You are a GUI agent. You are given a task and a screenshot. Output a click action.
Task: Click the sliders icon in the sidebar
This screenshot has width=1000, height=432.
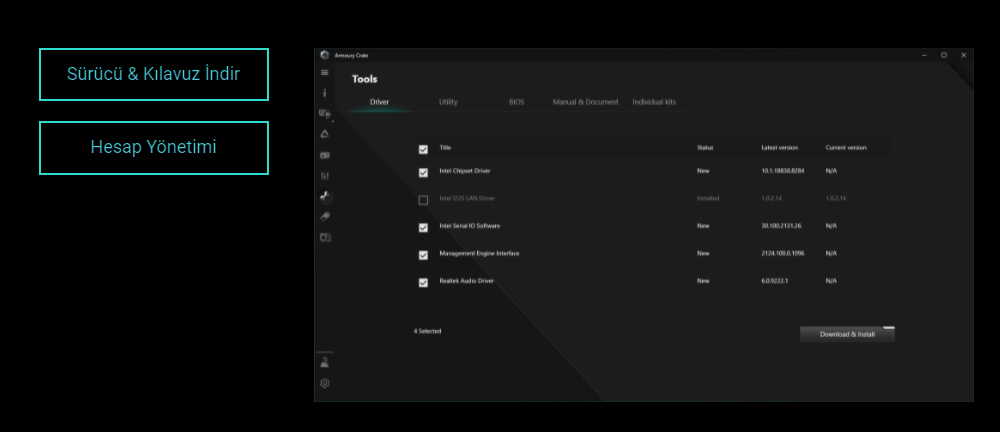[x=324, y=176]
